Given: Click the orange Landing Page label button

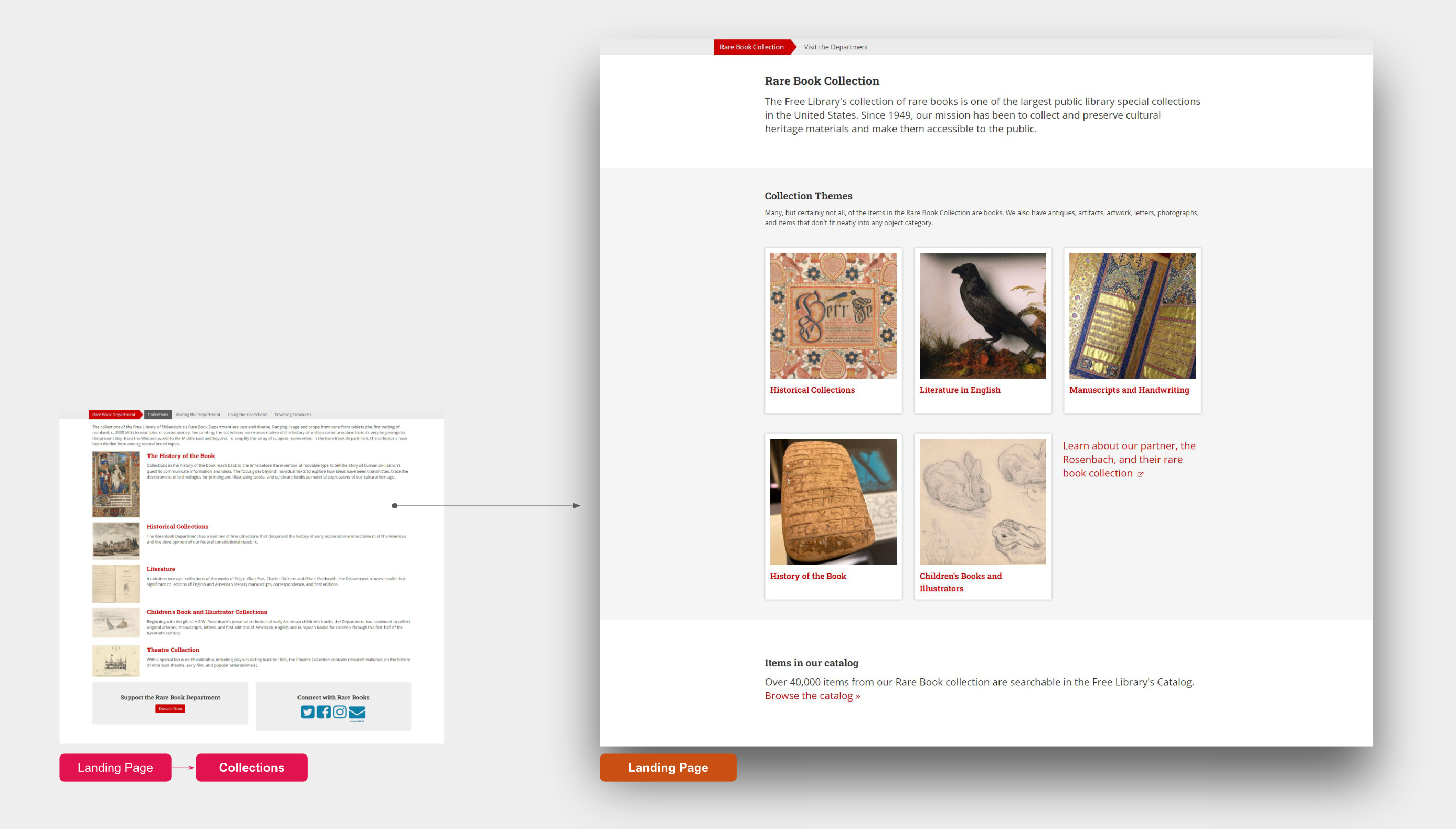Looking at the screenshot, I should pos(668,768).
